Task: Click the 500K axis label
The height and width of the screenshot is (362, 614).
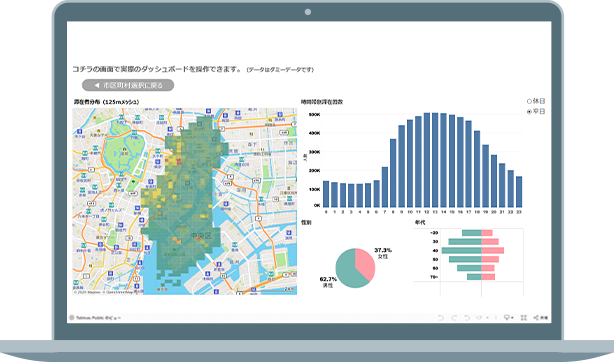Action: 314,114
